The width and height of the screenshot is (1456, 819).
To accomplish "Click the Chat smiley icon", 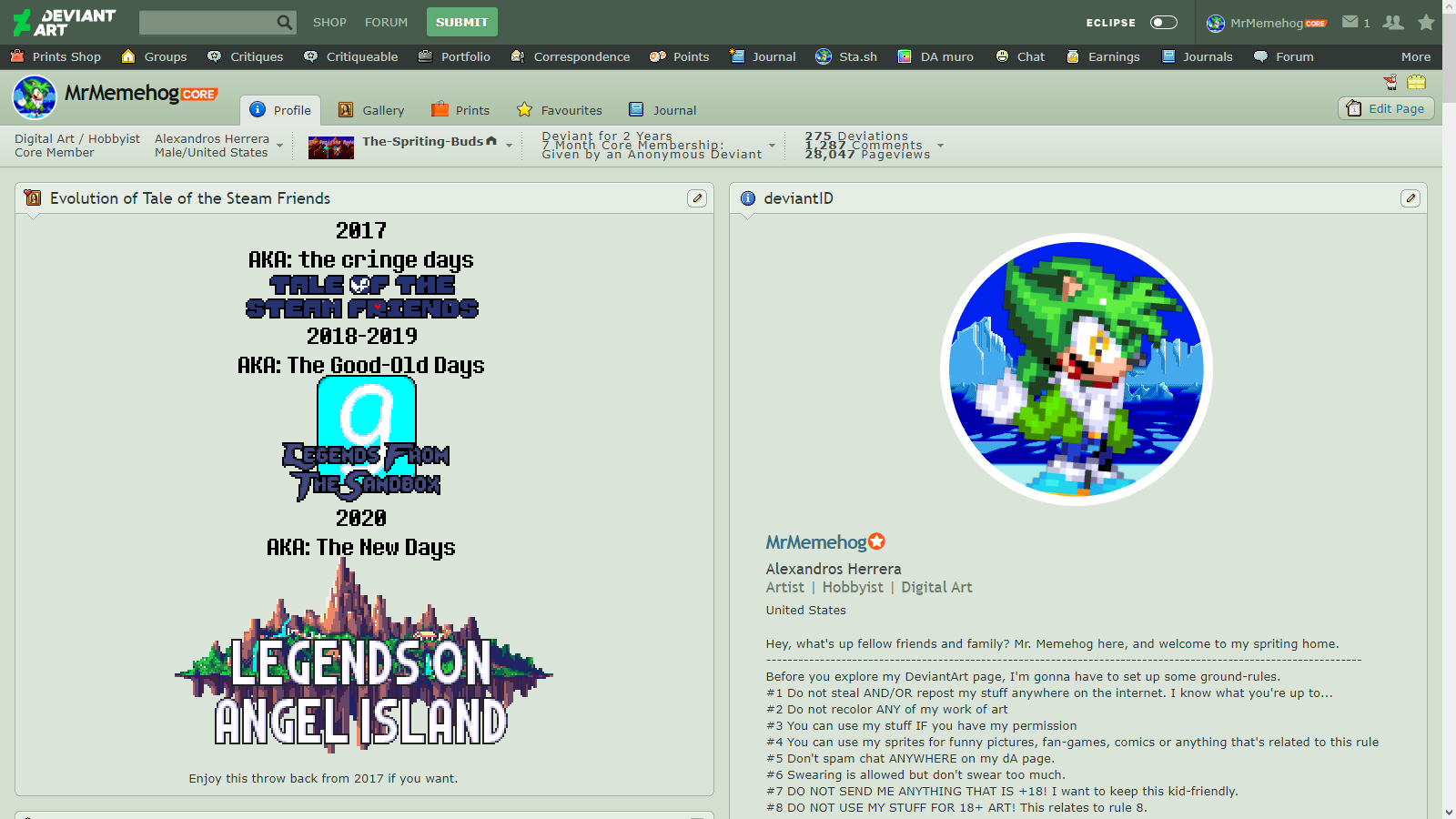I will (1002, 56).
